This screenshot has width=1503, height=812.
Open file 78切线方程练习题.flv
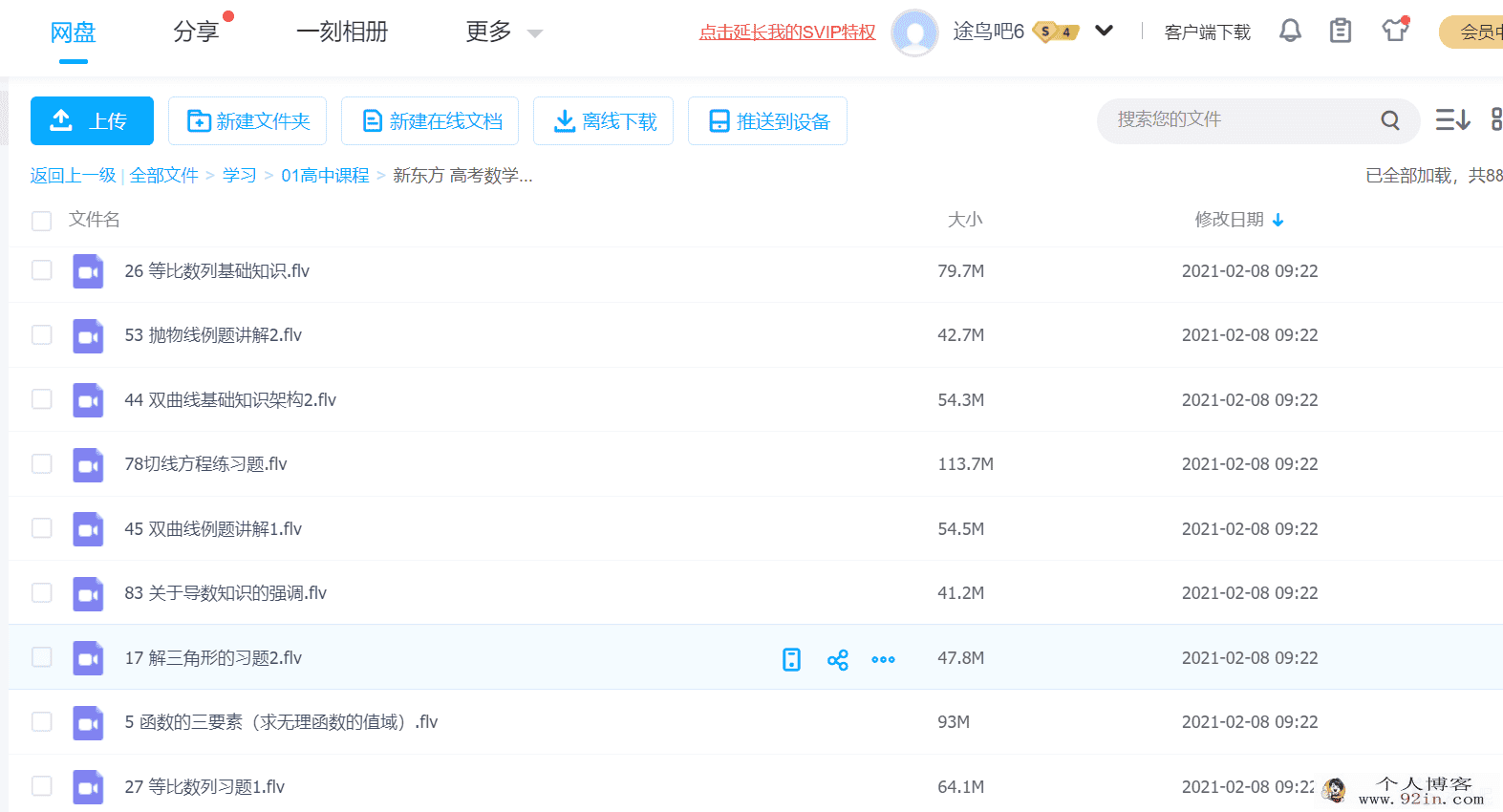[205, 464]
